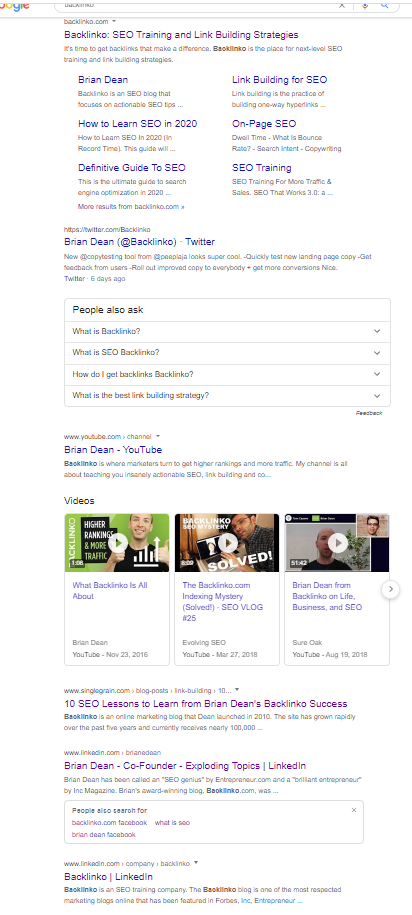Viewport: 412px width, 915px height.
Task: Play the Sure Oak Brian Dean interview video
Action: (337, 543)
